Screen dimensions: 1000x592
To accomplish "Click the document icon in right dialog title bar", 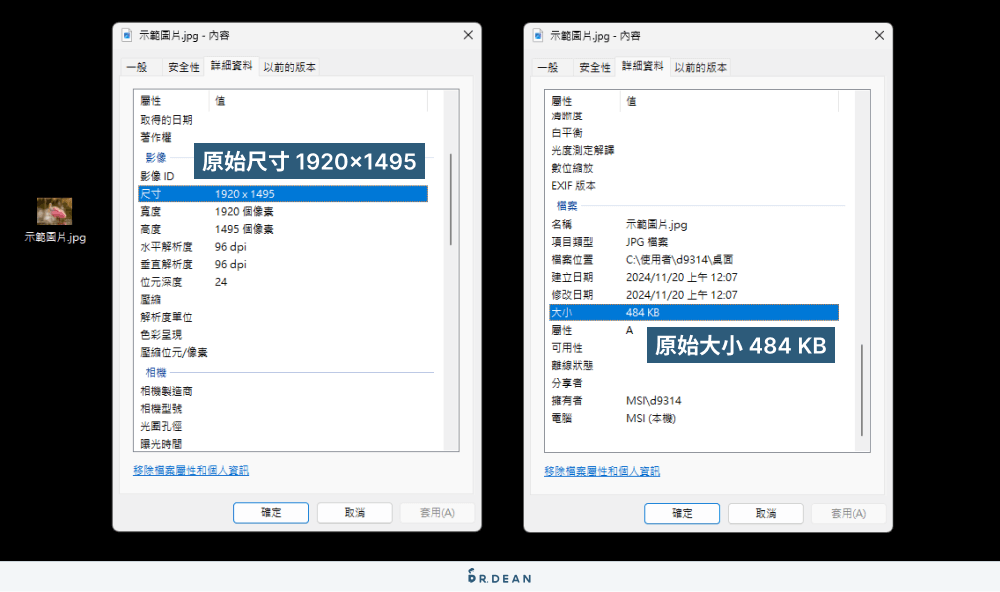I will point(538,34).
